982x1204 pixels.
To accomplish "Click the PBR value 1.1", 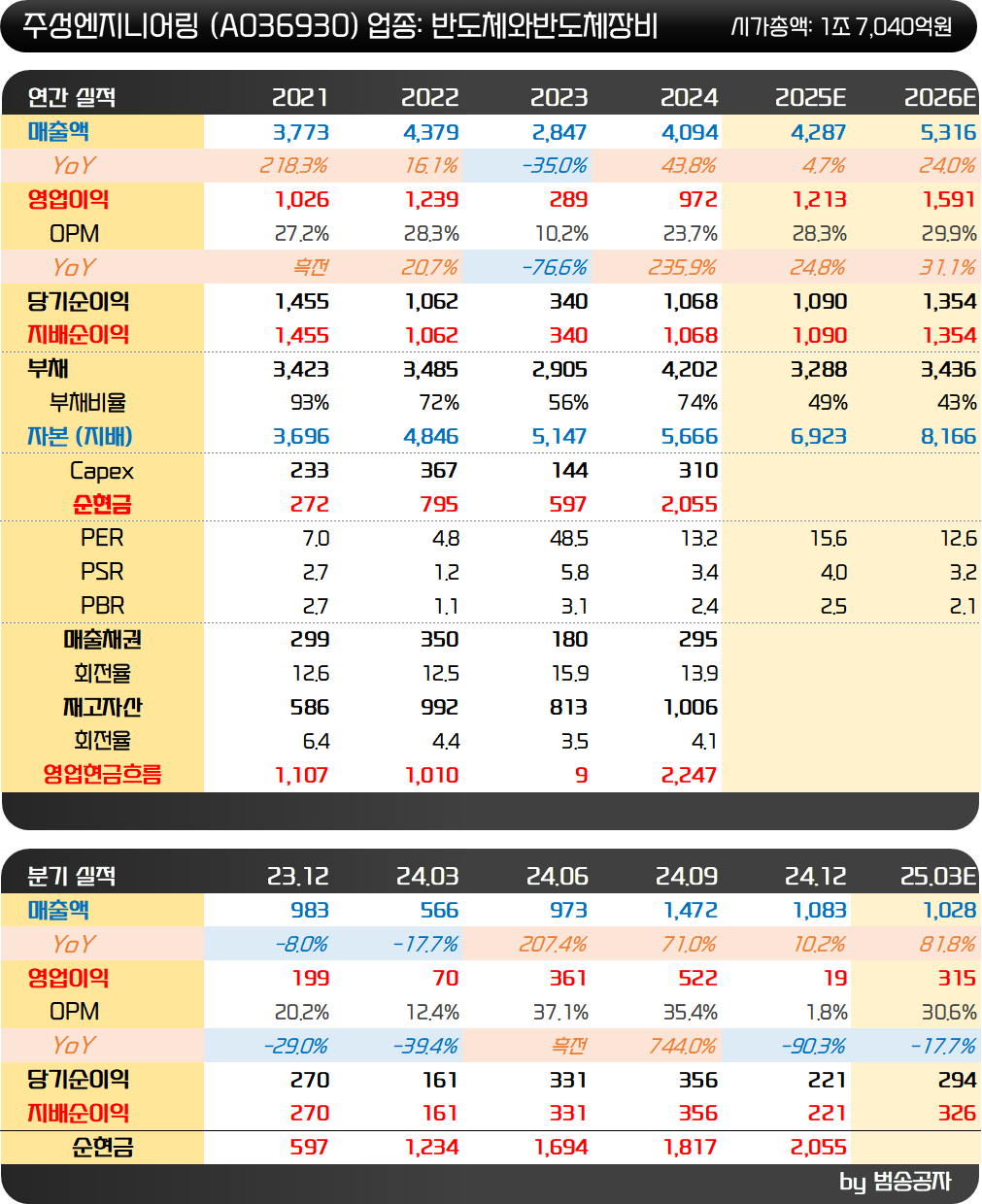I will coord(446,607).
